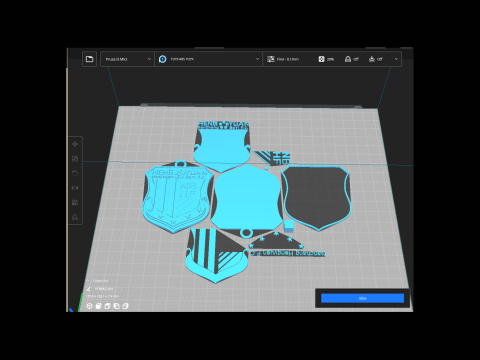Open the file folder icon button
This screenshot has width=480, height=360.
pos(89,59)
